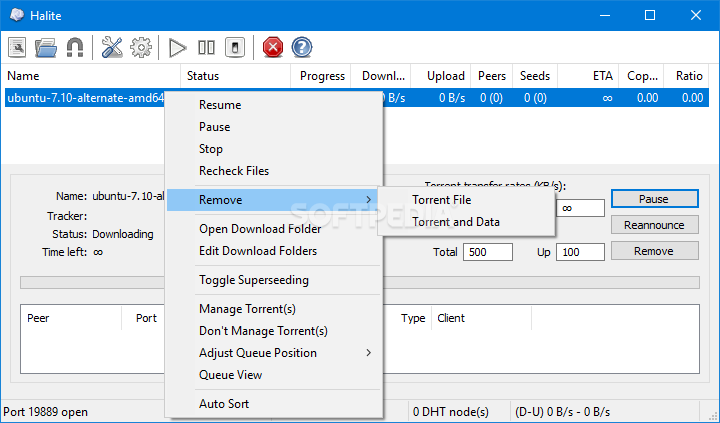Image resolution: width=720 pixels, height=423 pixels.
Task: Click the Pause button in details panel
Action: [x=654, y=199]
